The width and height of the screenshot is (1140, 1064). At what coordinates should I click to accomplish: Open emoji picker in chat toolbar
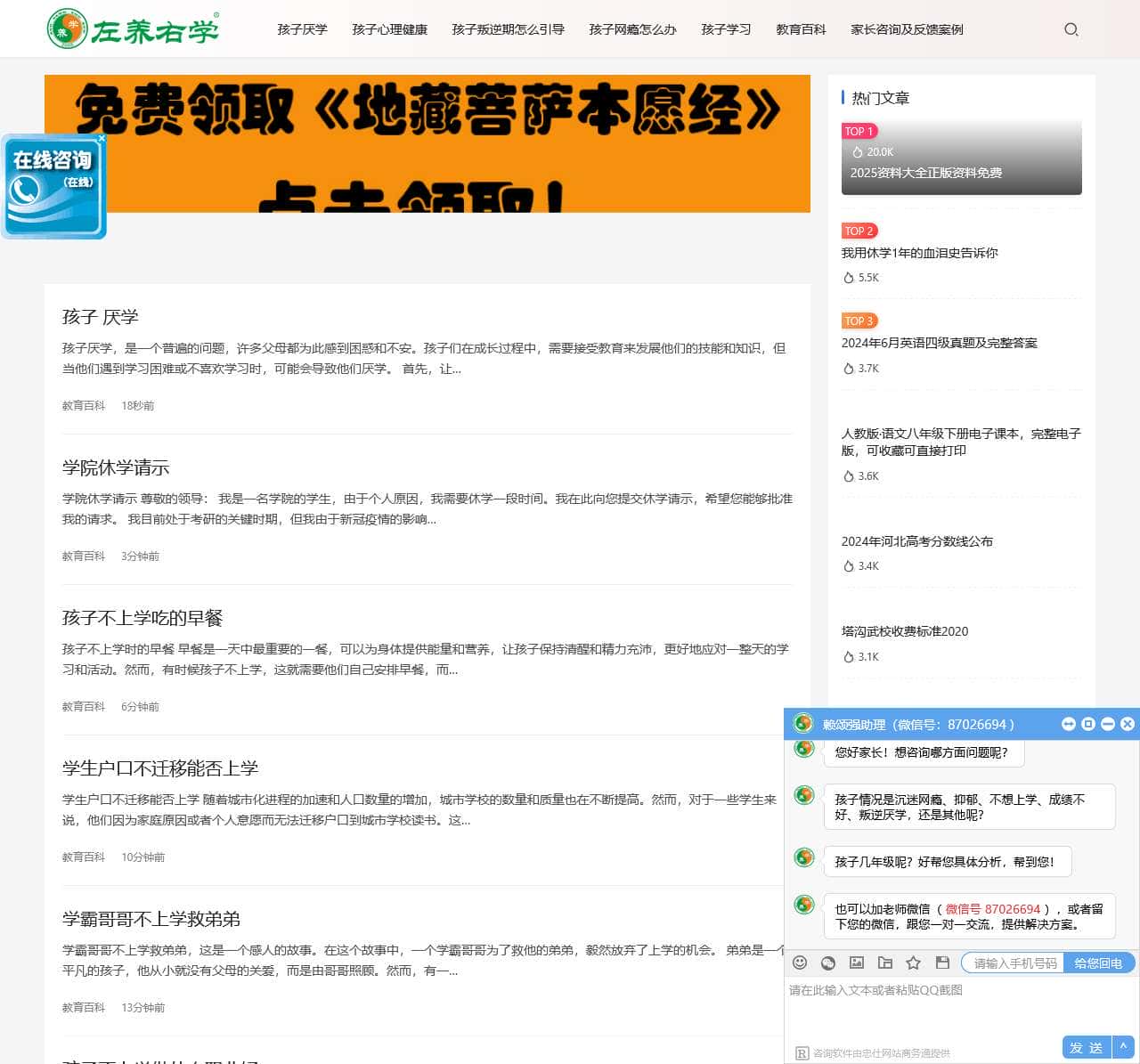[800, 962]
